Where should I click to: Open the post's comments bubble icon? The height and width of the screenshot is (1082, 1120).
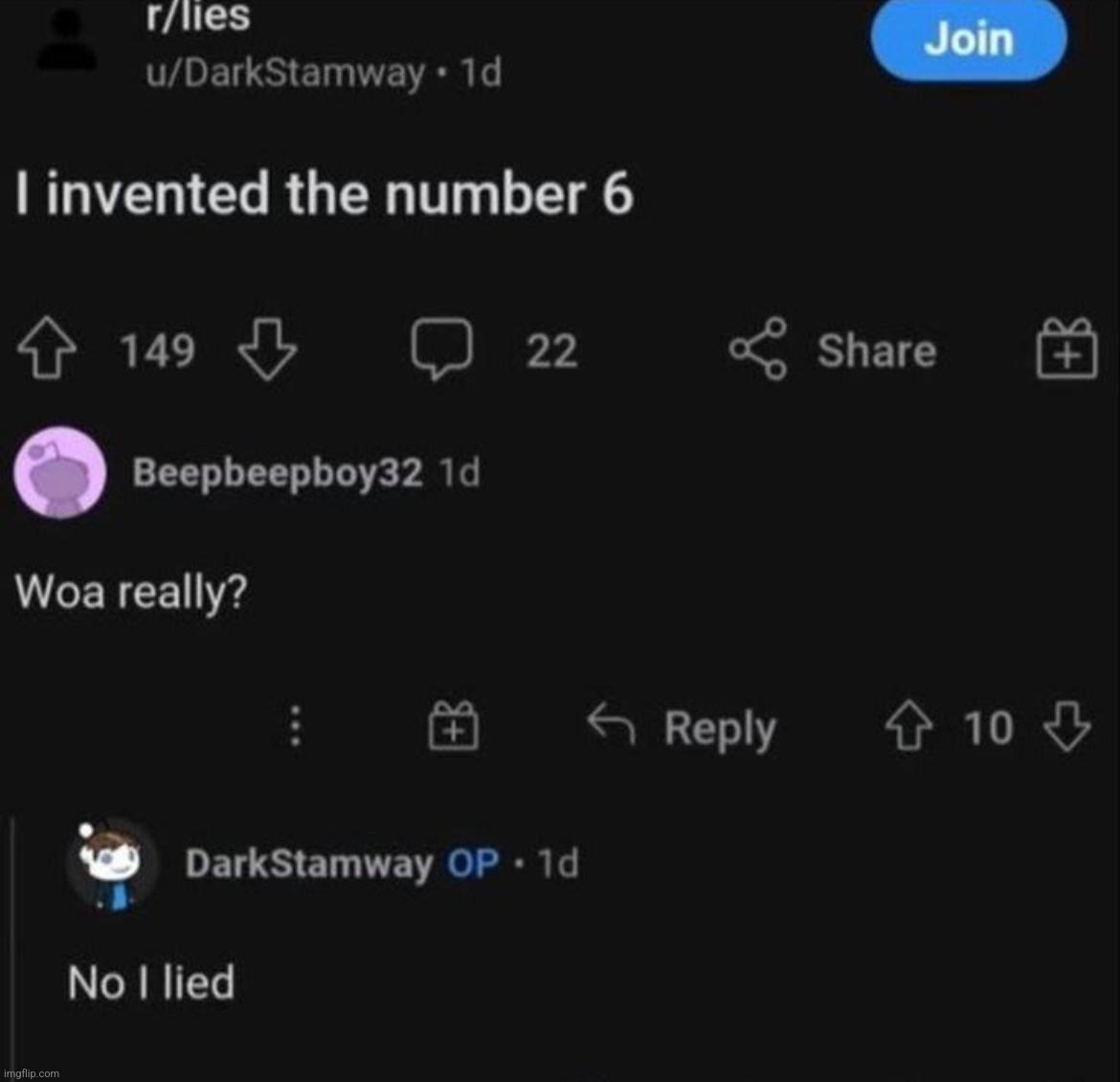coord(443,351)
